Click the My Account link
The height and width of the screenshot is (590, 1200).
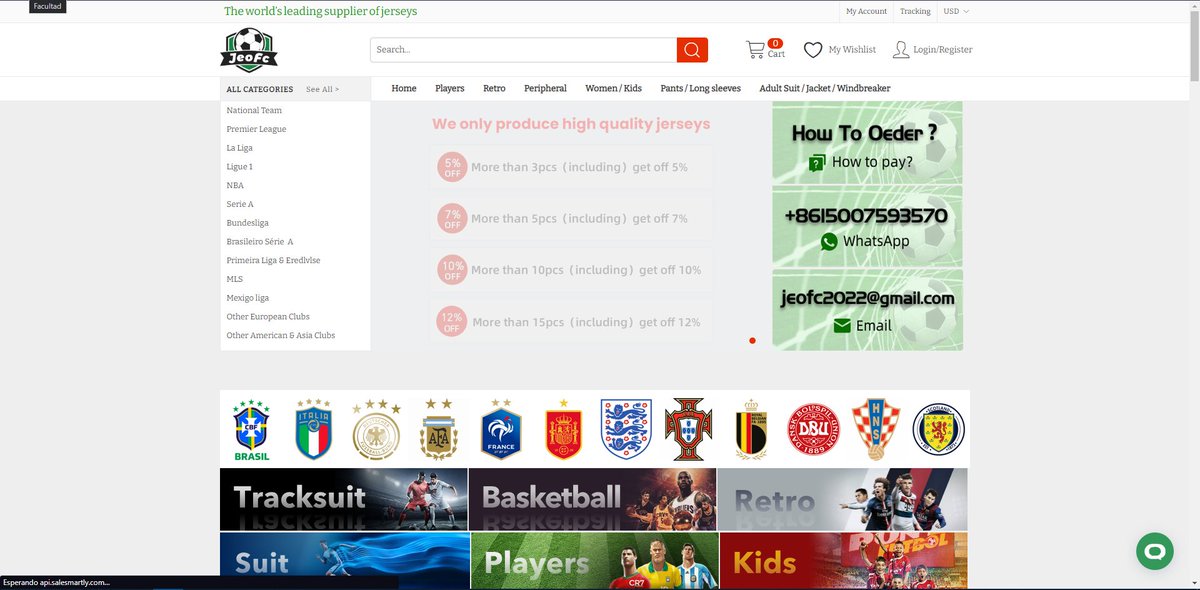click(866, 11)
